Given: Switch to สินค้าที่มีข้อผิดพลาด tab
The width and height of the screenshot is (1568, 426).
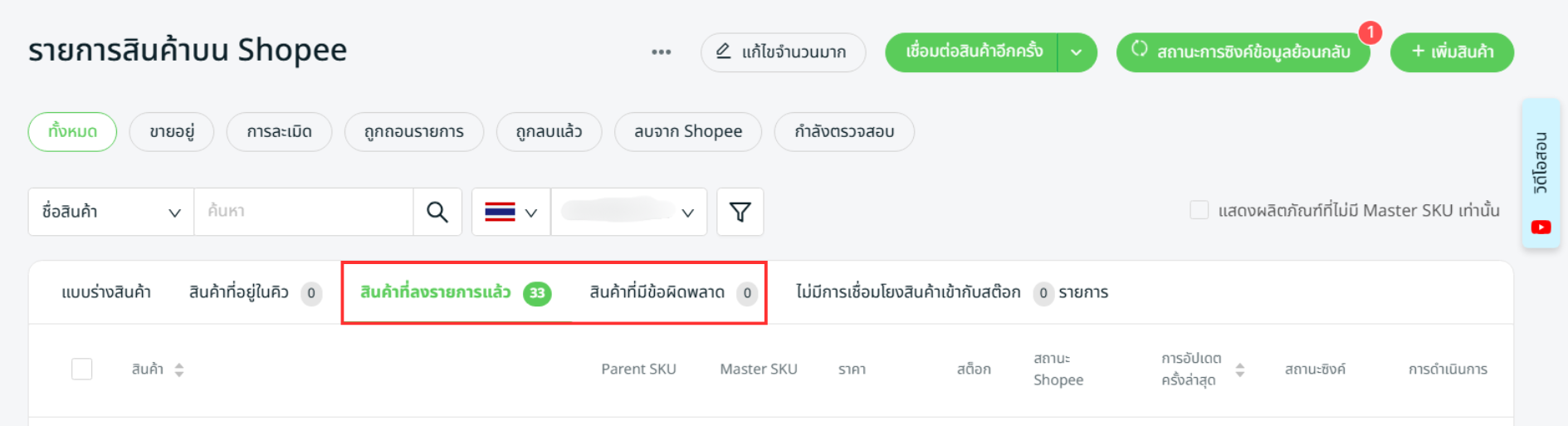Looking at the screenshot, I should pyautogui.click(x=657, y=292).
